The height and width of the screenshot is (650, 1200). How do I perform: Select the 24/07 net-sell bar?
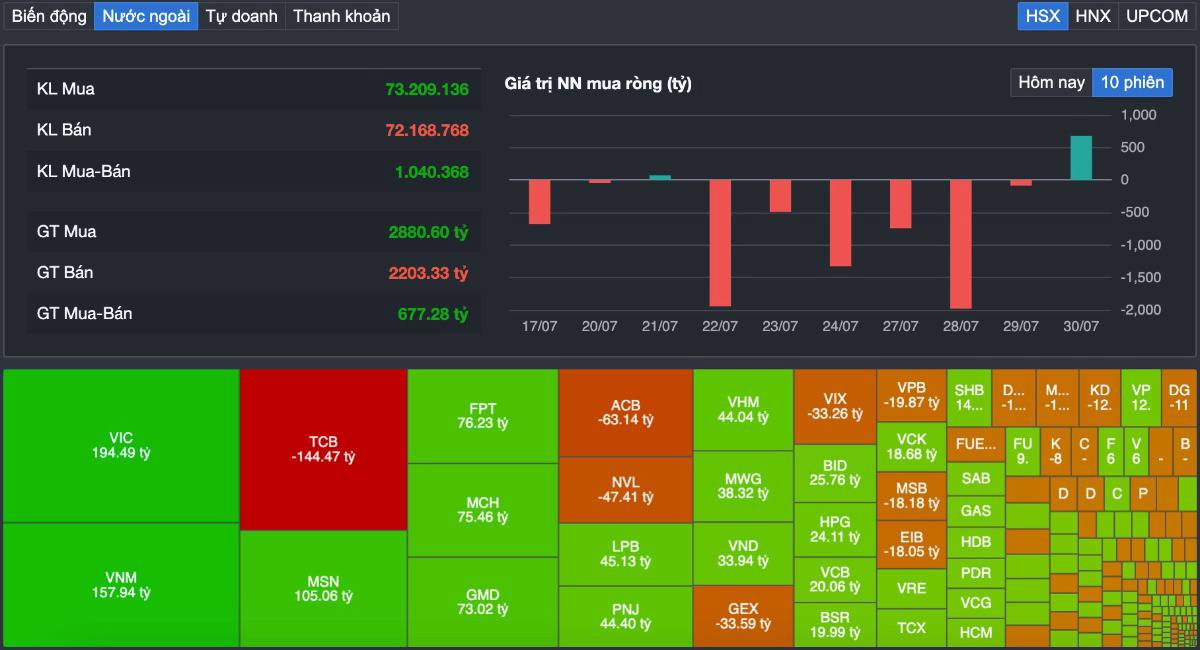(841, 223)
